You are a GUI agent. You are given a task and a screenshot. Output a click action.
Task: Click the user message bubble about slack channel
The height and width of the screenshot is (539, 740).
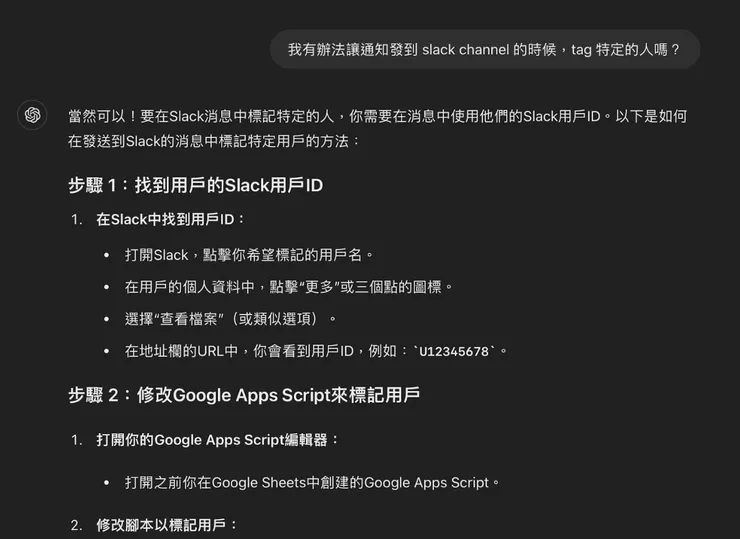pyautogui.click(x=485, y=50)
